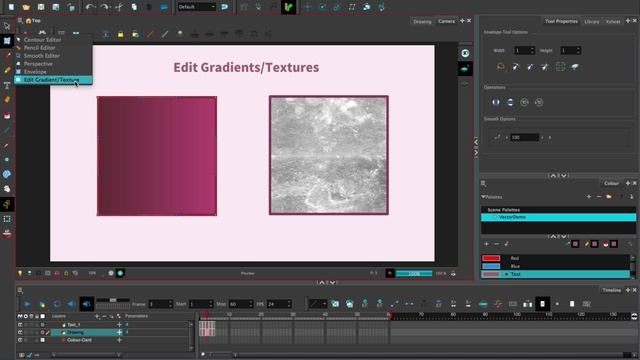This screenshot has height=360, width=640.
Task: Select the active Transform tool in left toolbar
Action: [x=7, y=204]
